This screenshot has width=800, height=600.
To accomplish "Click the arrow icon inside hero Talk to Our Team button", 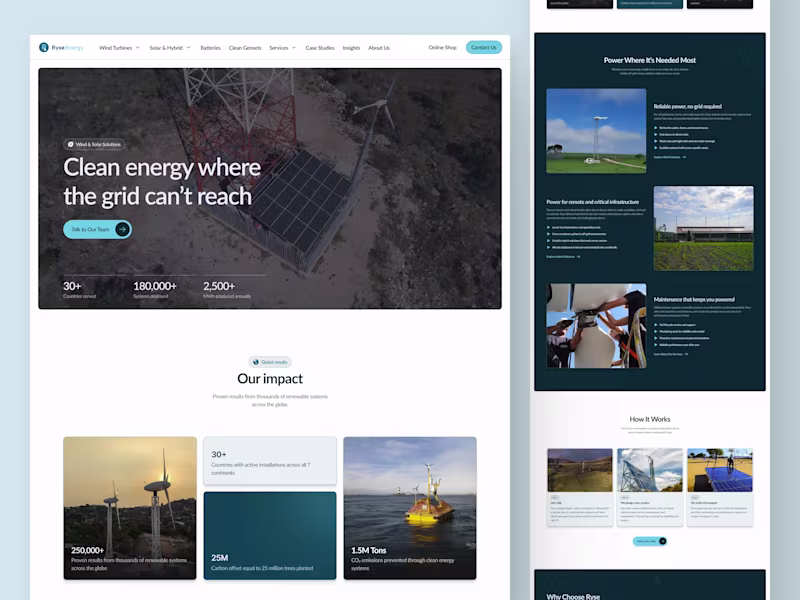I will tap(123, 229).
